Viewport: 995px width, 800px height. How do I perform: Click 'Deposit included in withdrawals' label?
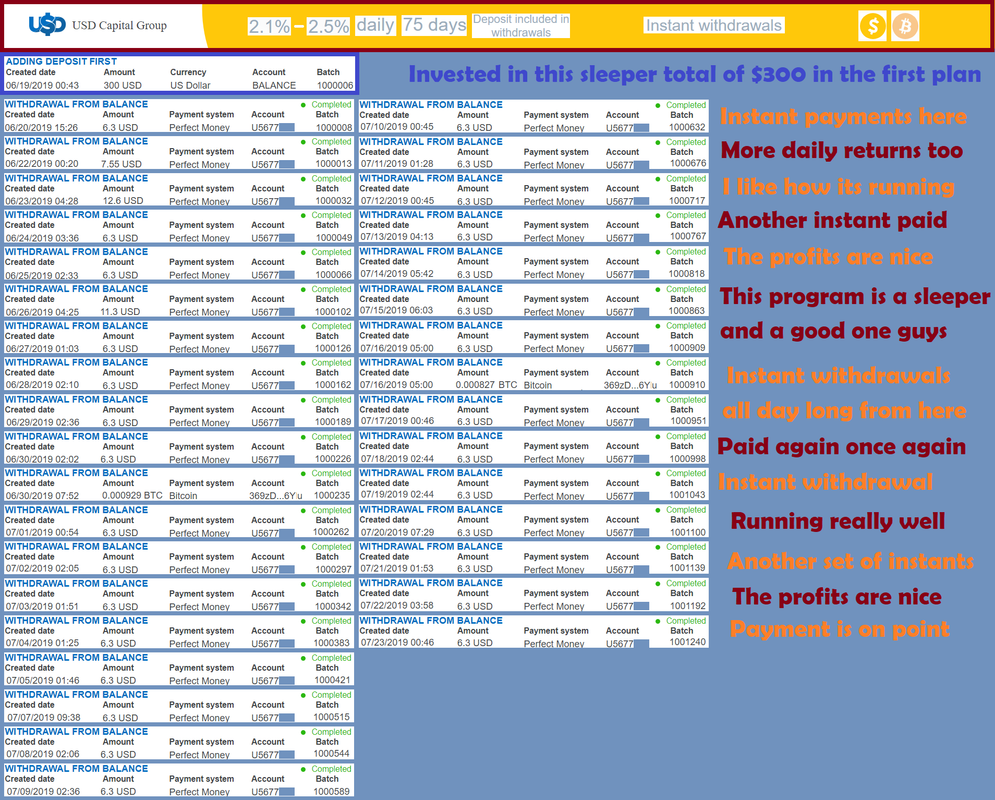(x=521, y=25)
